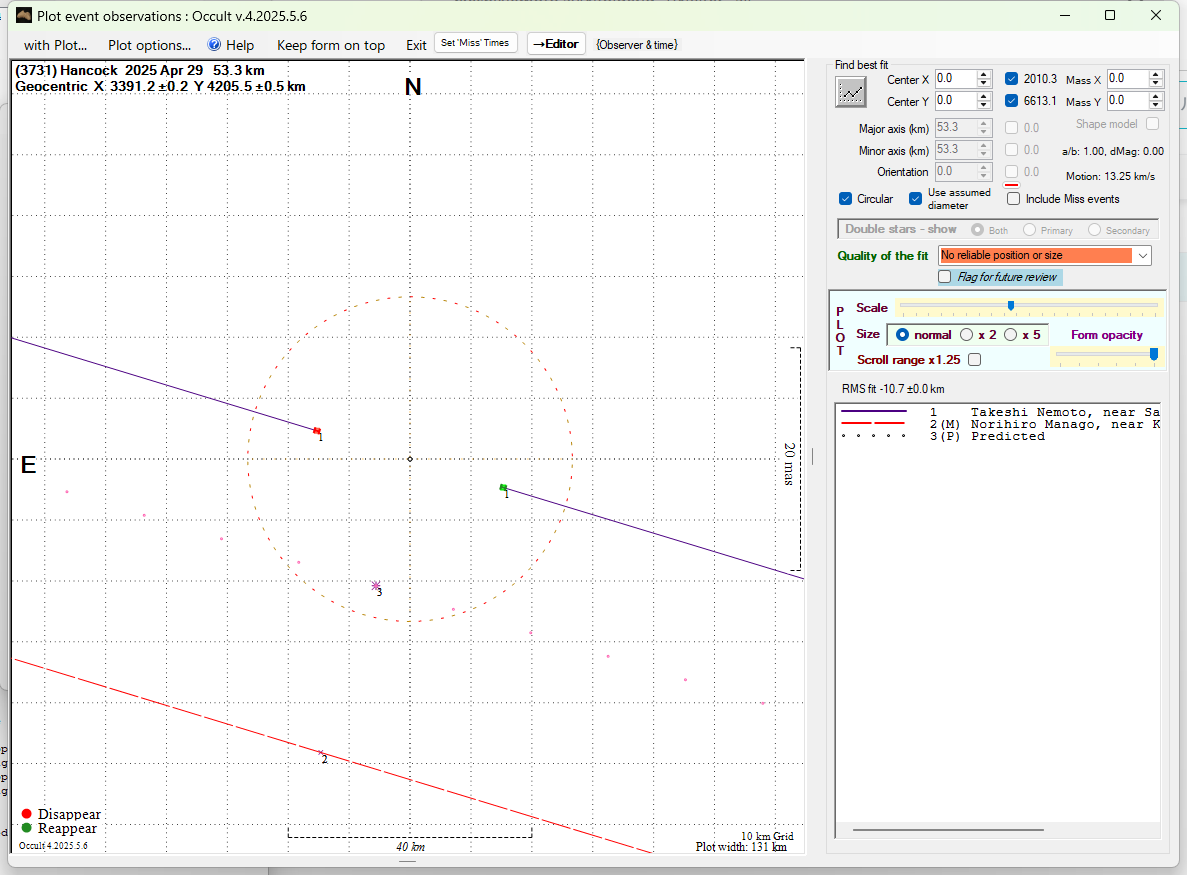The height and width of the screenshot is (875, 1187).
Task: Check Flag for future review
Action: 945,277
